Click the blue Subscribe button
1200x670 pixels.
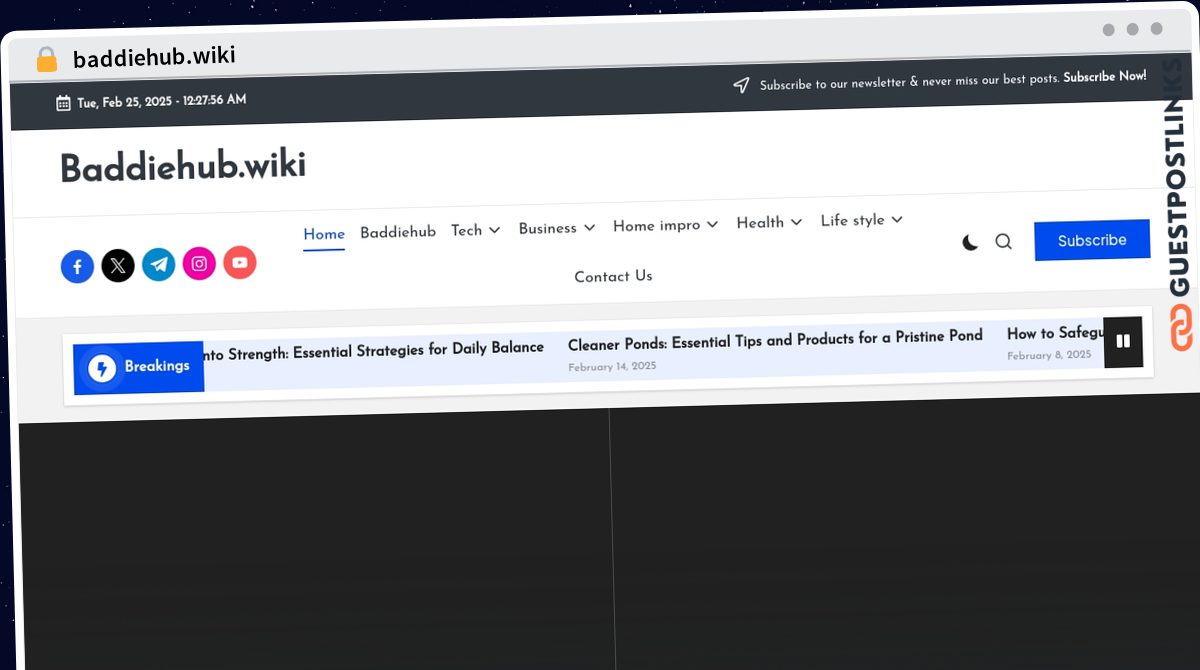[x=1092, y=240]
